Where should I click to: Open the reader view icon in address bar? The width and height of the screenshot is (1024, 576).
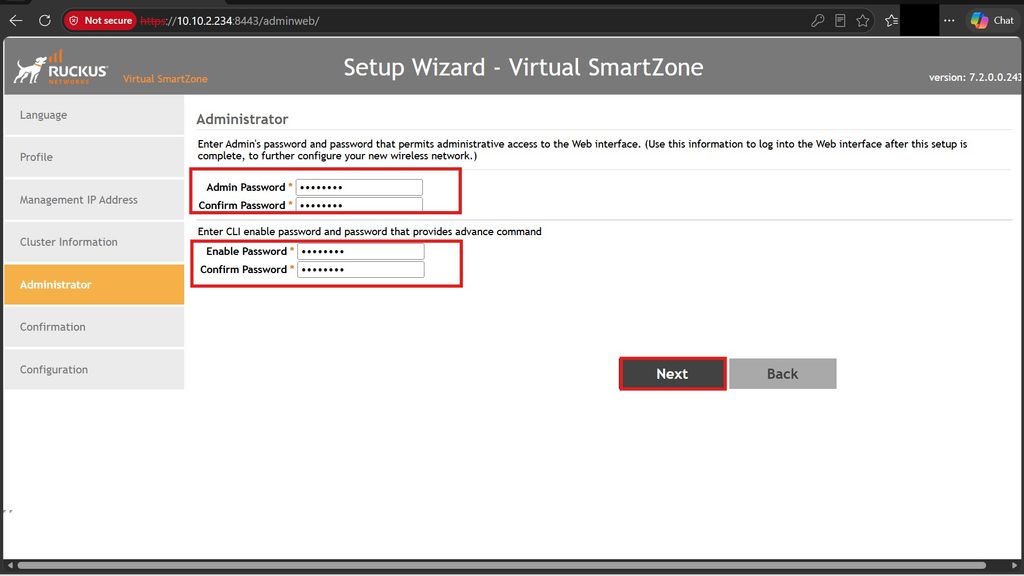pos(840,21)
